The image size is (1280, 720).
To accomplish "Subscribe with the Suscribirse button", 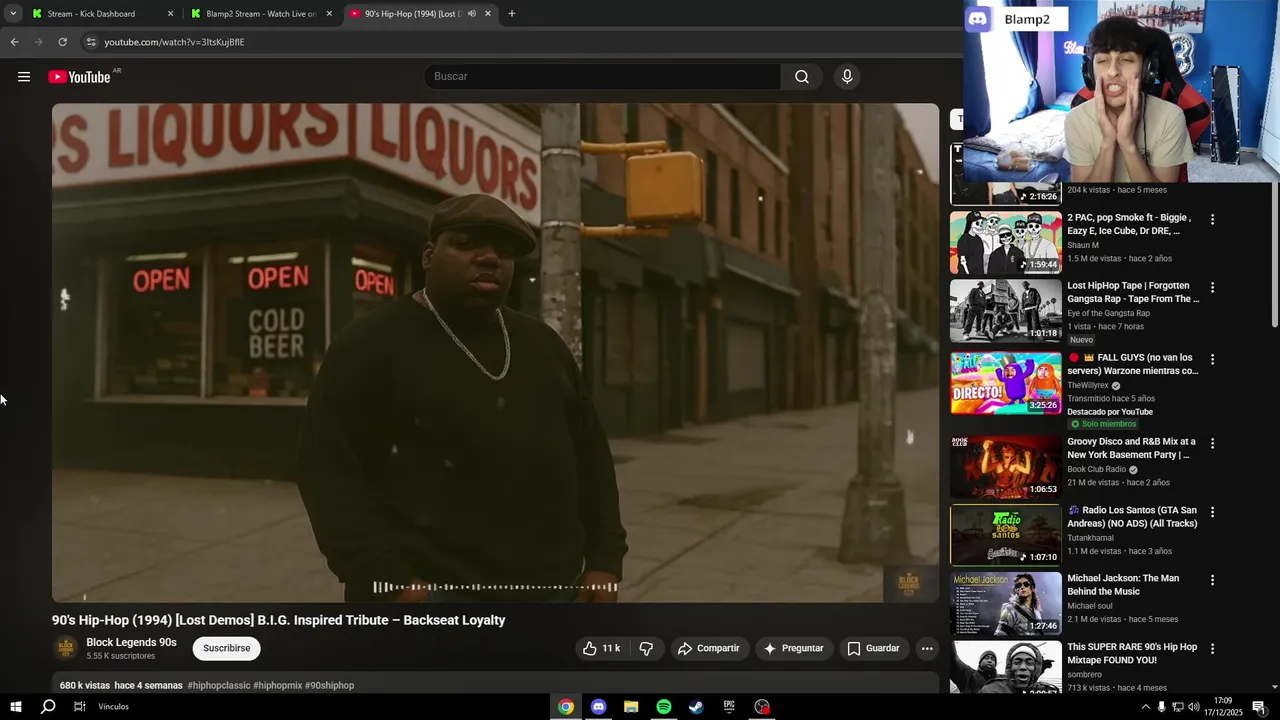I will tap(227, 648).
